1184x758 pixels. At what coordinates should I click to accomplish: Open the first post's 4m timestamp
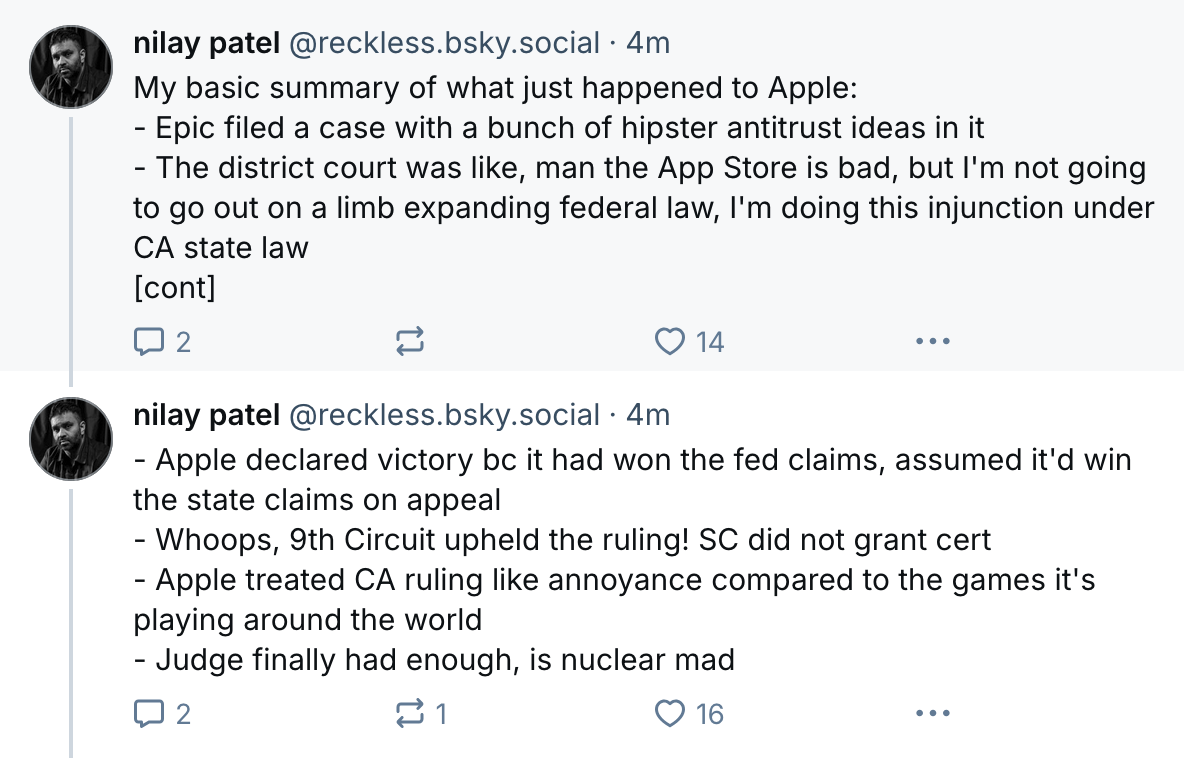pos(647,44)
